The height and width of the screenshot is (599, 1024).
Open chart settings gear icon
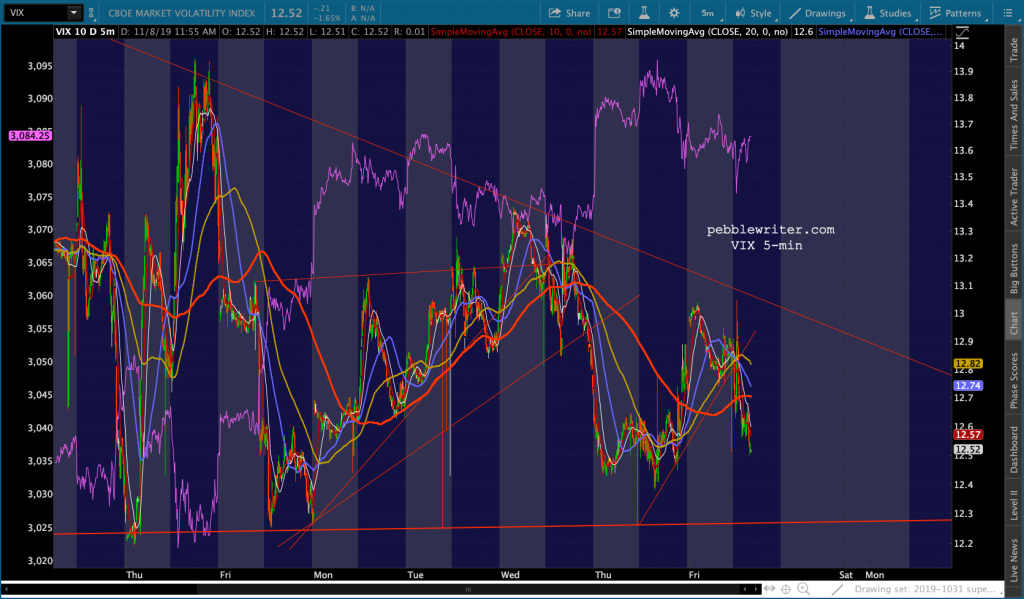click(674, 13)
